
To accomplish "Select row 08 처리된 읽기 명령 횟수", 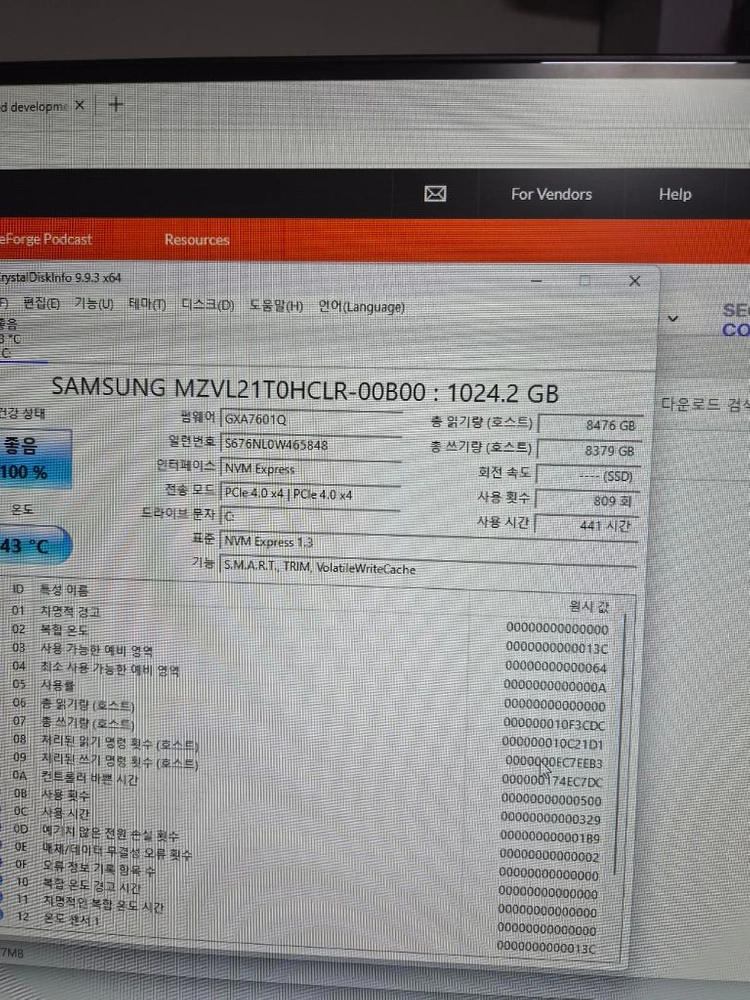I will [x=308, y=750].
